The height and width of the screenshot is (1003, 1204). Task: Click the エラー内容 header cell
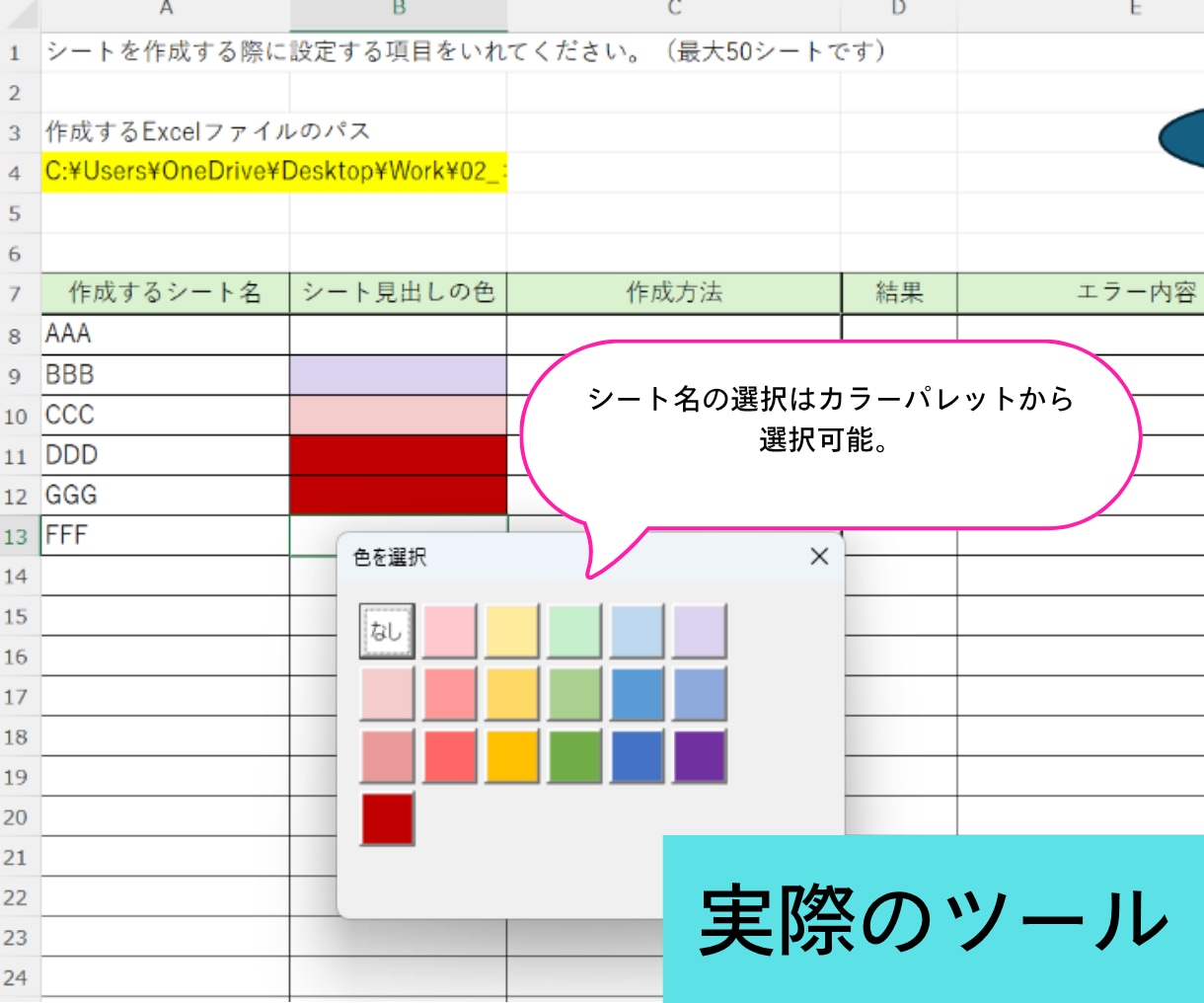click(1081, 292)
